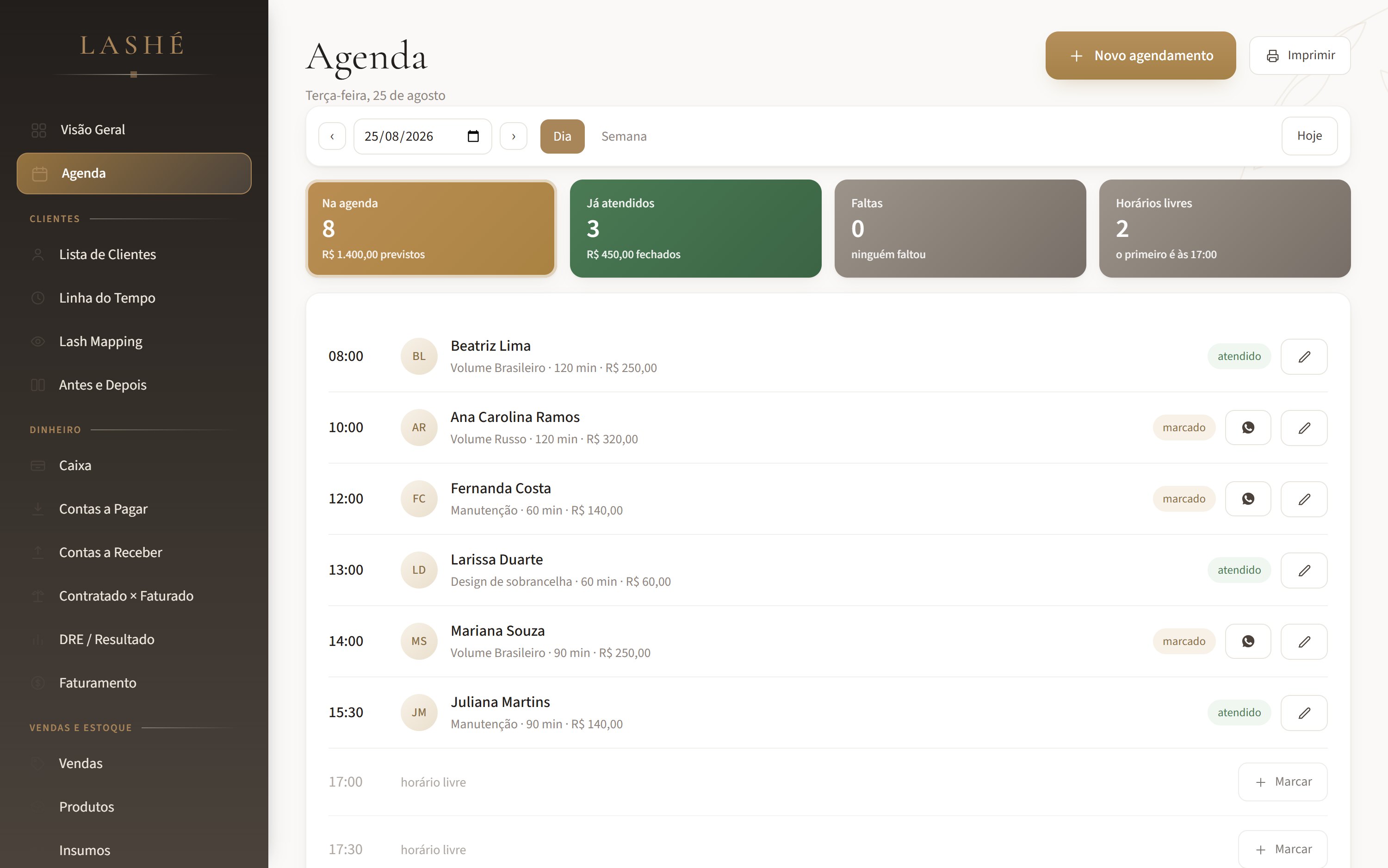Go to previous day arrow

(332, 136)
